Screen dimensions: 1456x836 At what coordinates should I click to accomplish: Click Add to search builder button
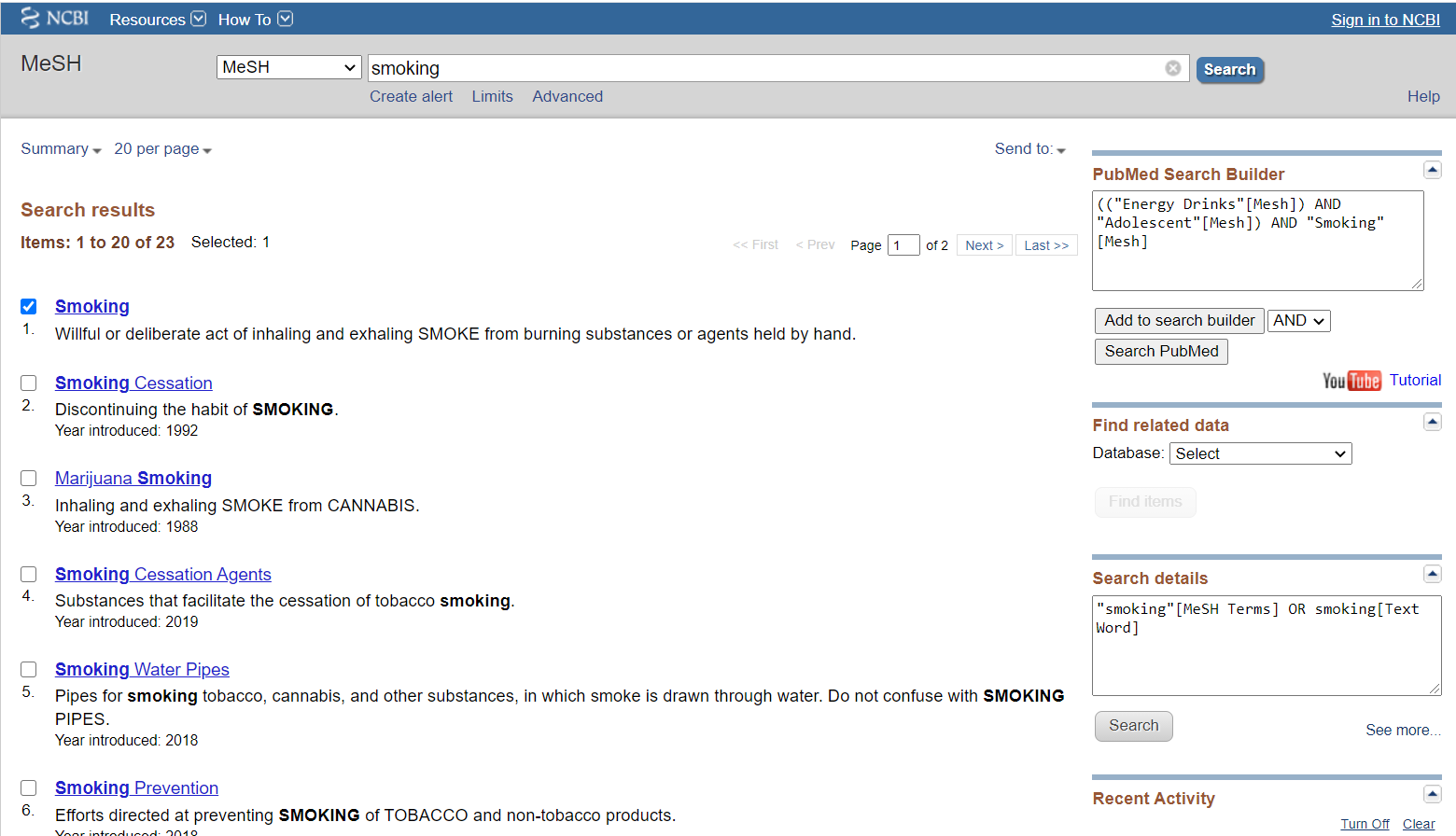[x=1179, y=321]
